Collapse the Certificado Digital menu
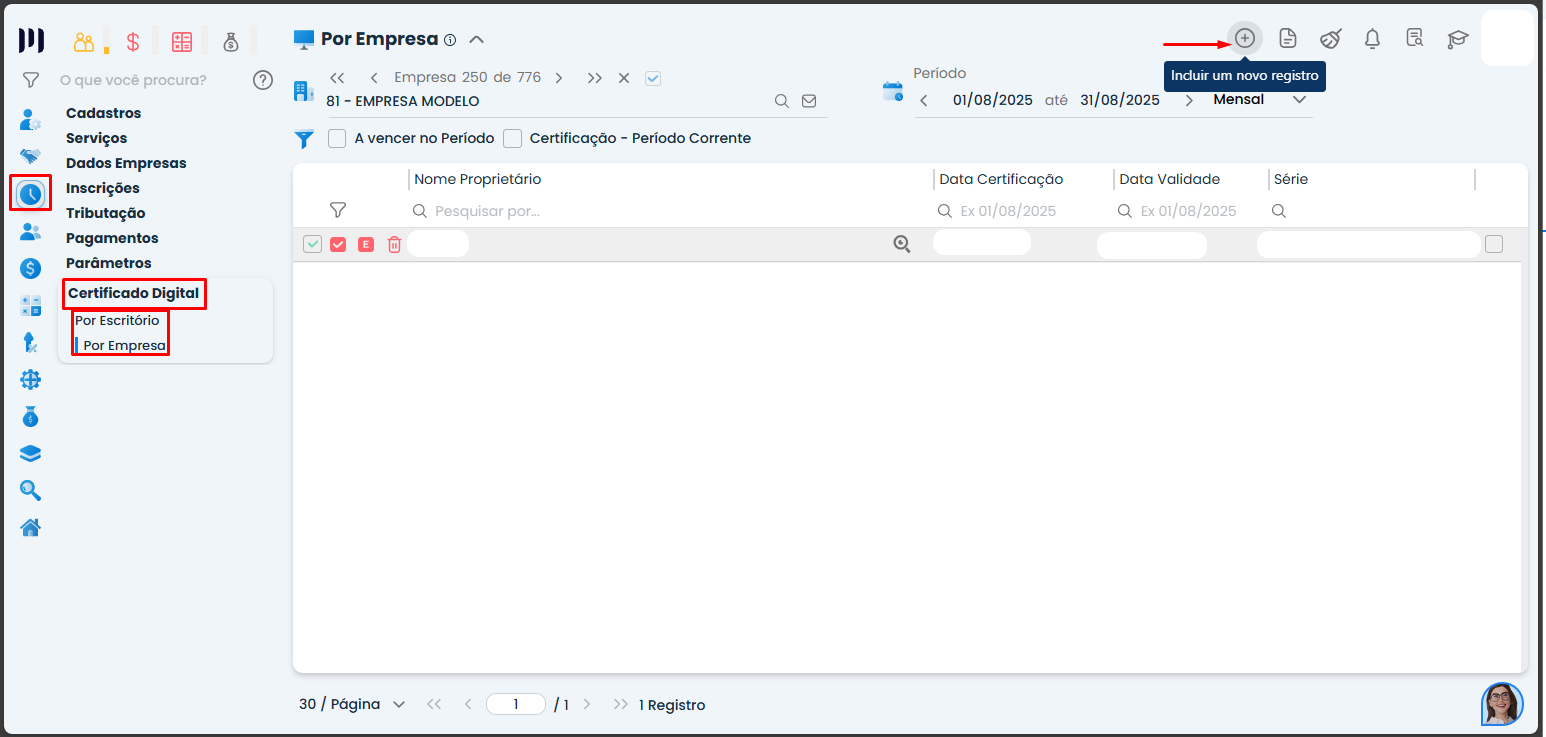 coord(134,293)
